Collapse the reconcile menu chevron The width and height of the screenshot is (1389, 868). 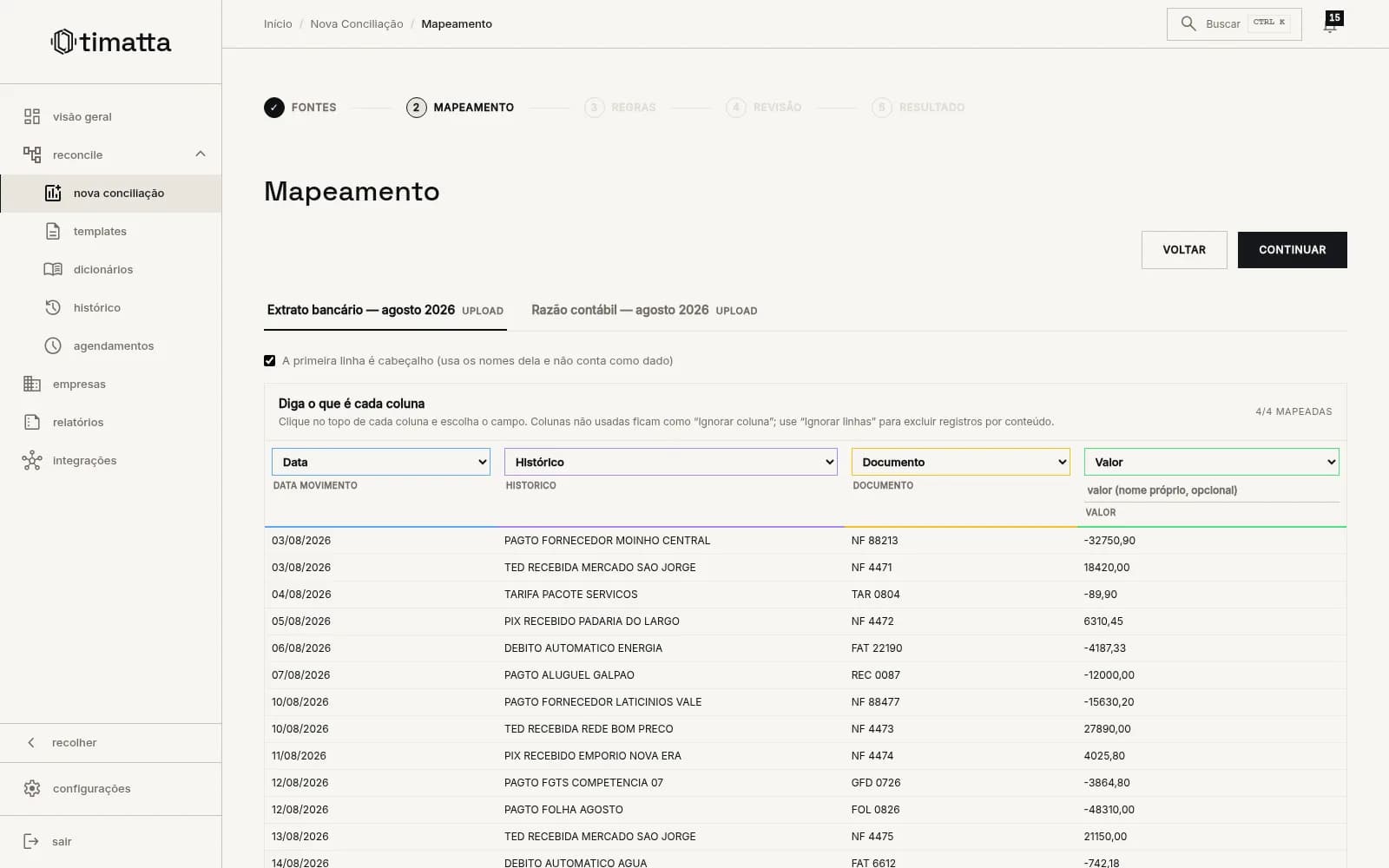(201, 154)
